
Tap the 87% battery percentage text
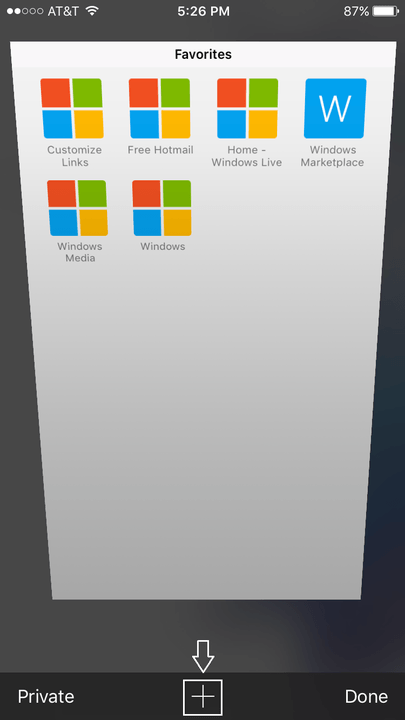[356, 11]
